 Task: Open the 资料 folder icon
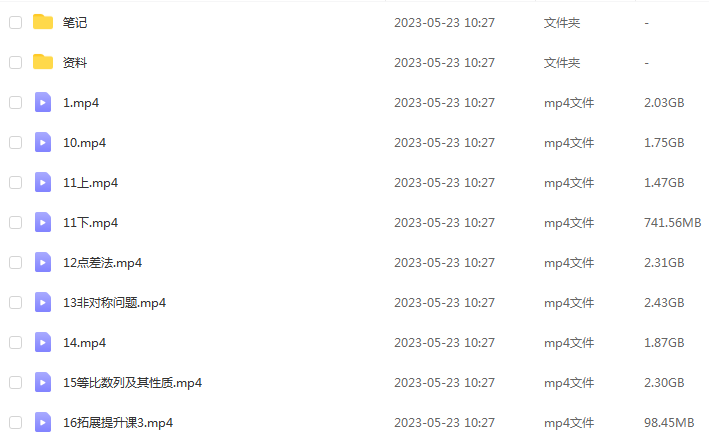(43, 62)
